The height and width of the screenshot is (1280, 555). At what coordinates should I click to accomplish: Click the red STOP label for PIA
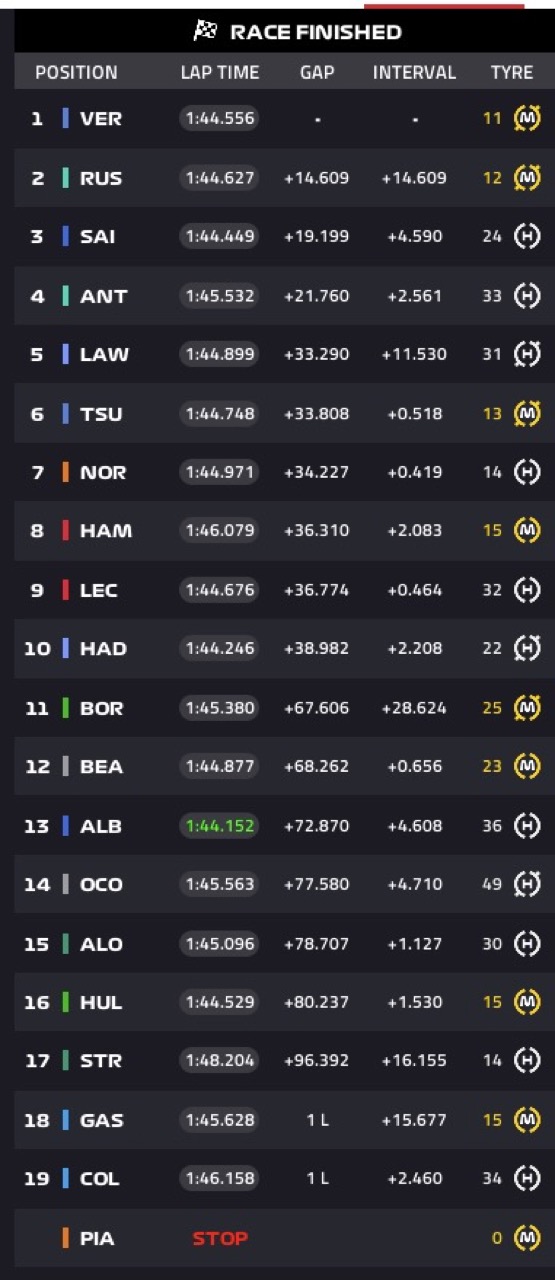click(x=220, y=1238)
